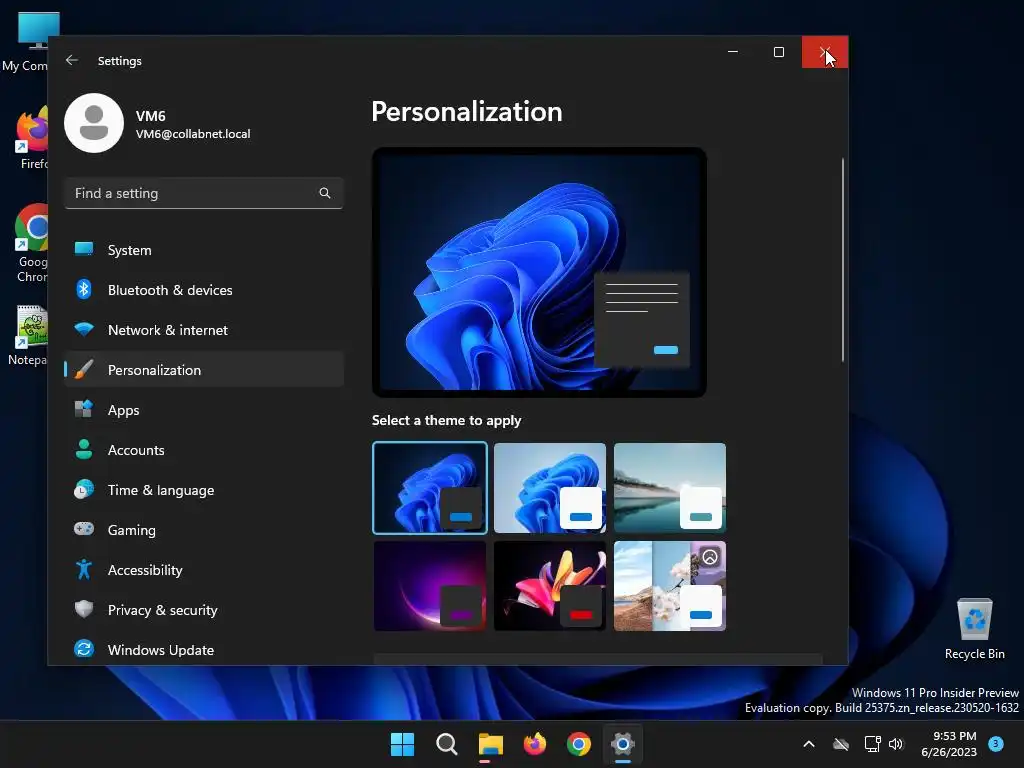Viewport: 1024px width, 768px height.
Task: Click the Windows Update refresh icon
Action: pos(84,649)
